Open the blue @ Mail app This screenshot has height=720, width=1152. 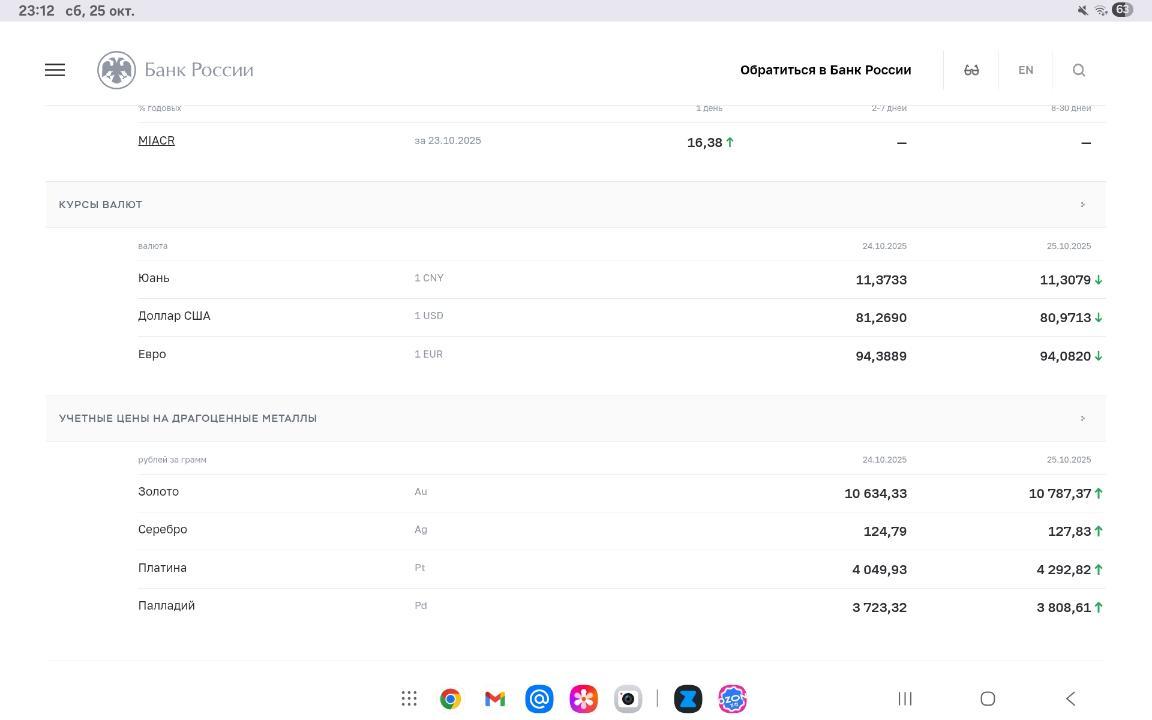(539, 699)
